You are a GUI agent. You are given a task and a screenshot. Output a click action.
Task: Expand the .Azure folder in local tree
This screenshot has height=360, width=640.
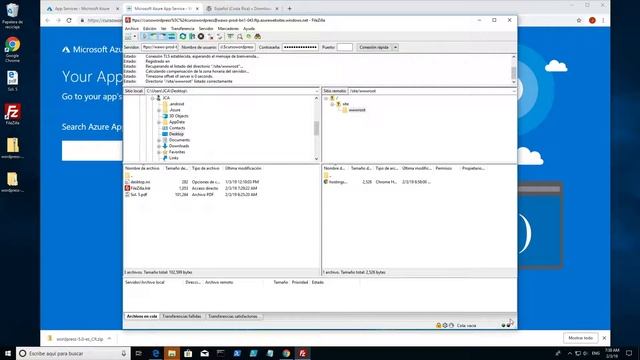click(x=159, y=110)
